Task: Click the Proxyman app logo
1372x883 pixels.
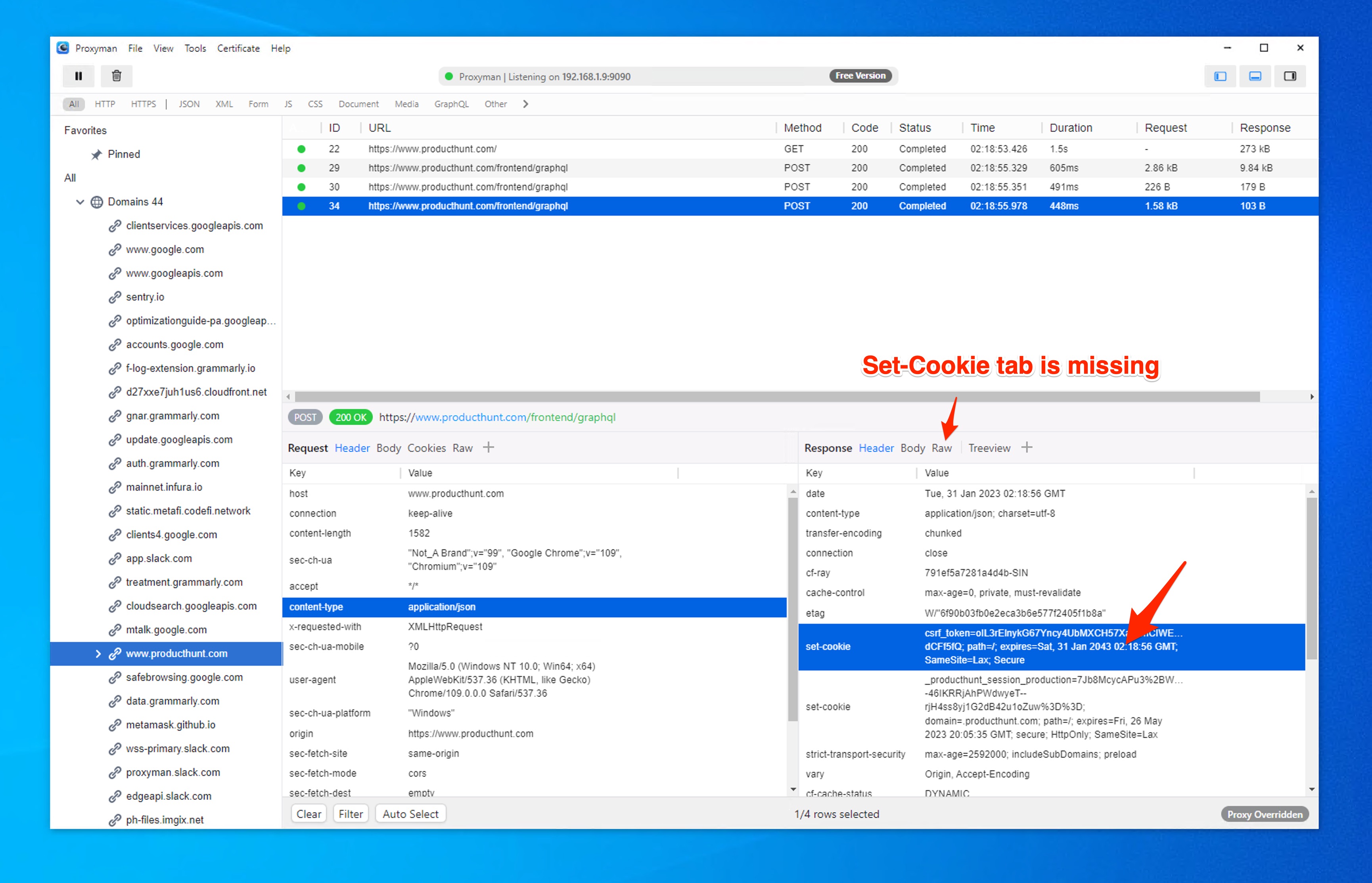Action: [x=63, y=48]
